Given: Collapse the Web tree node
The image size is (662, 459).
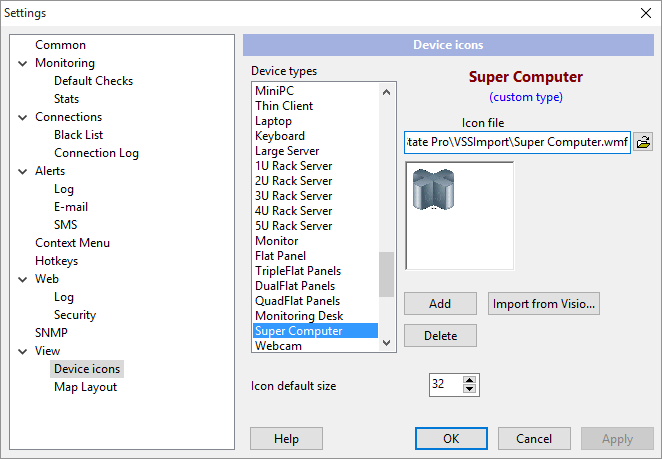Looking at the screenshot, I should (22, 279).
